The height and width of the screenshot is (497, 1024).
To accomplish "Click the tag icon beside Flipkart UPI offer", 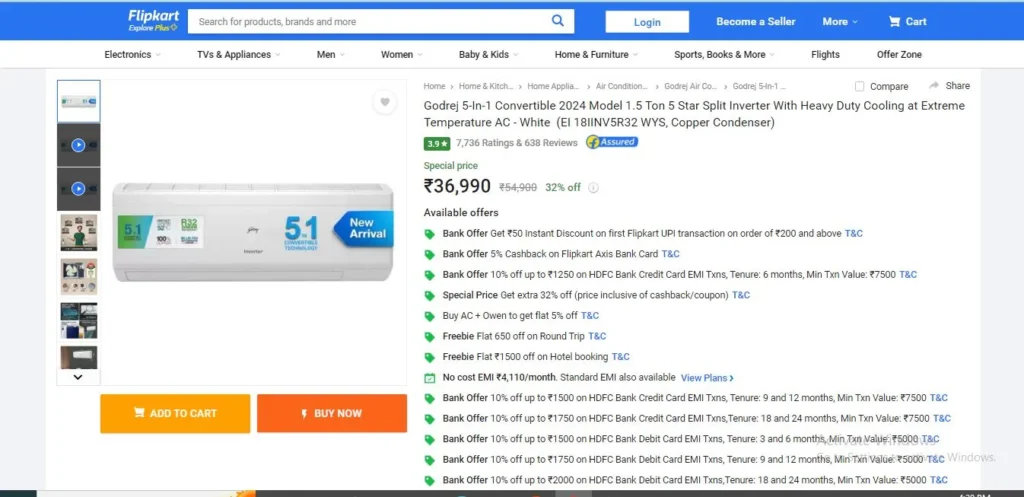I will (x=429, y=234).
